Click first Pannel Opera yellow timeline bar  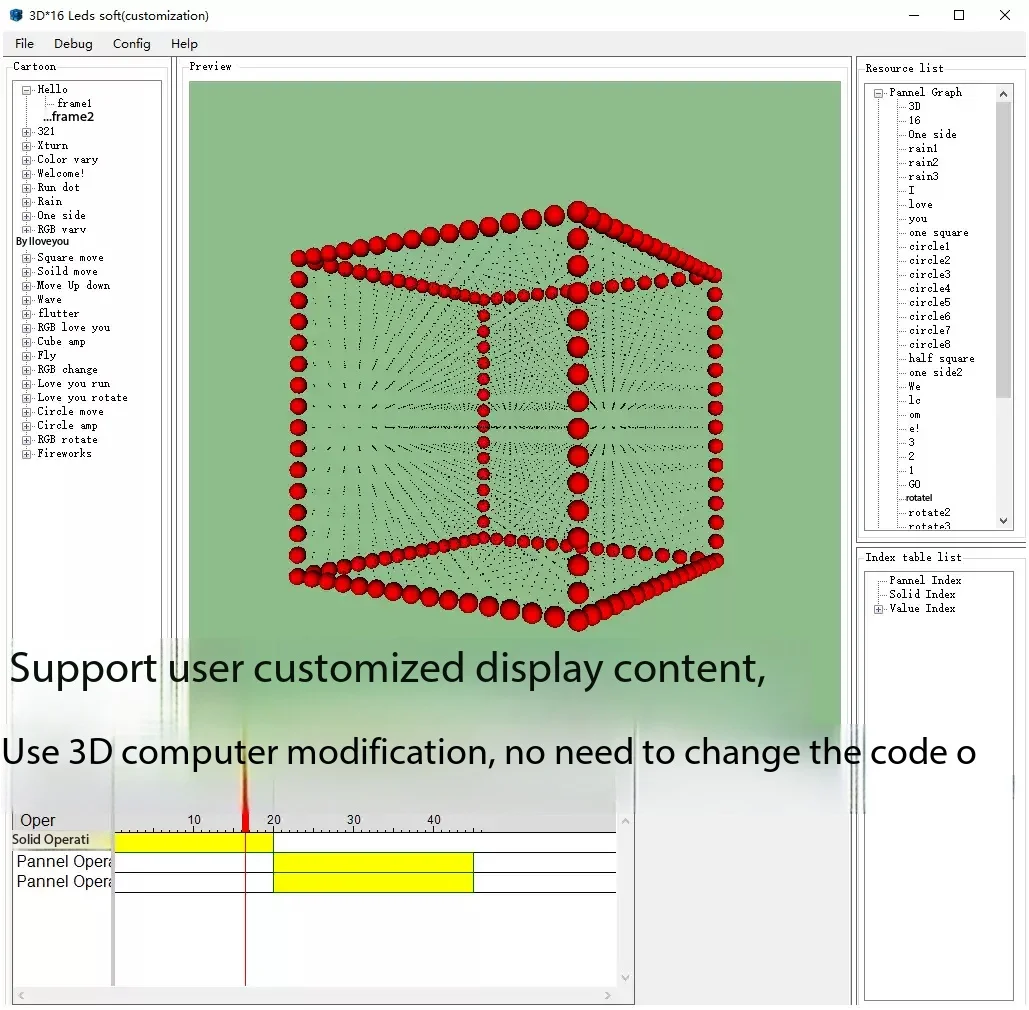(x=373, y=862)
